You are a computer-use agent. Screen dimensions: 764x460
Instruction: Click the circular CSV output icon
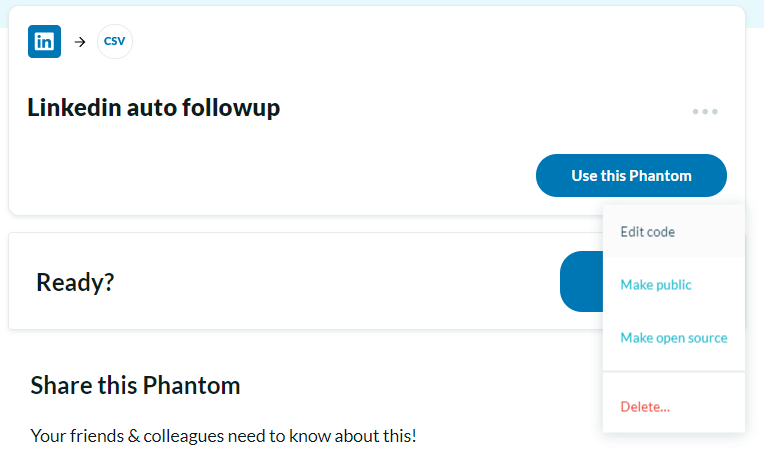[x=115, y=42]
